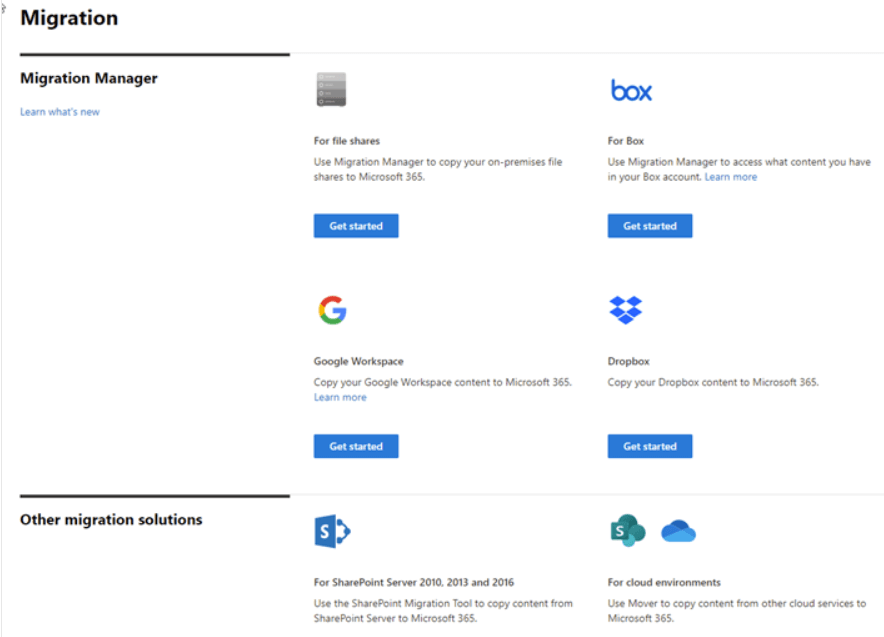Click the SharePoint Migration Tool description
Image resolution: width=884 pixels, height=637 pixels.
443,611
